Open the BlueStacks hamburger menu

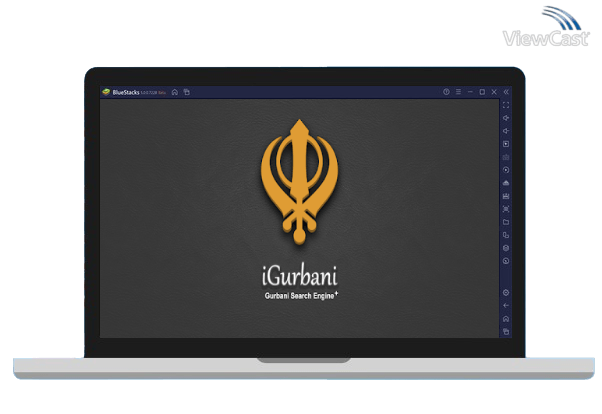coord(458,92)
